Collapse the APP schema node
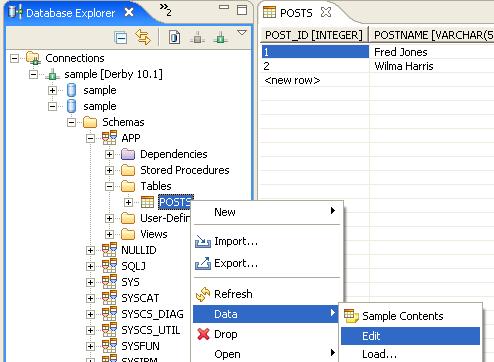The height and width of the screenshot is (362, 494). [x=90, y=138]
